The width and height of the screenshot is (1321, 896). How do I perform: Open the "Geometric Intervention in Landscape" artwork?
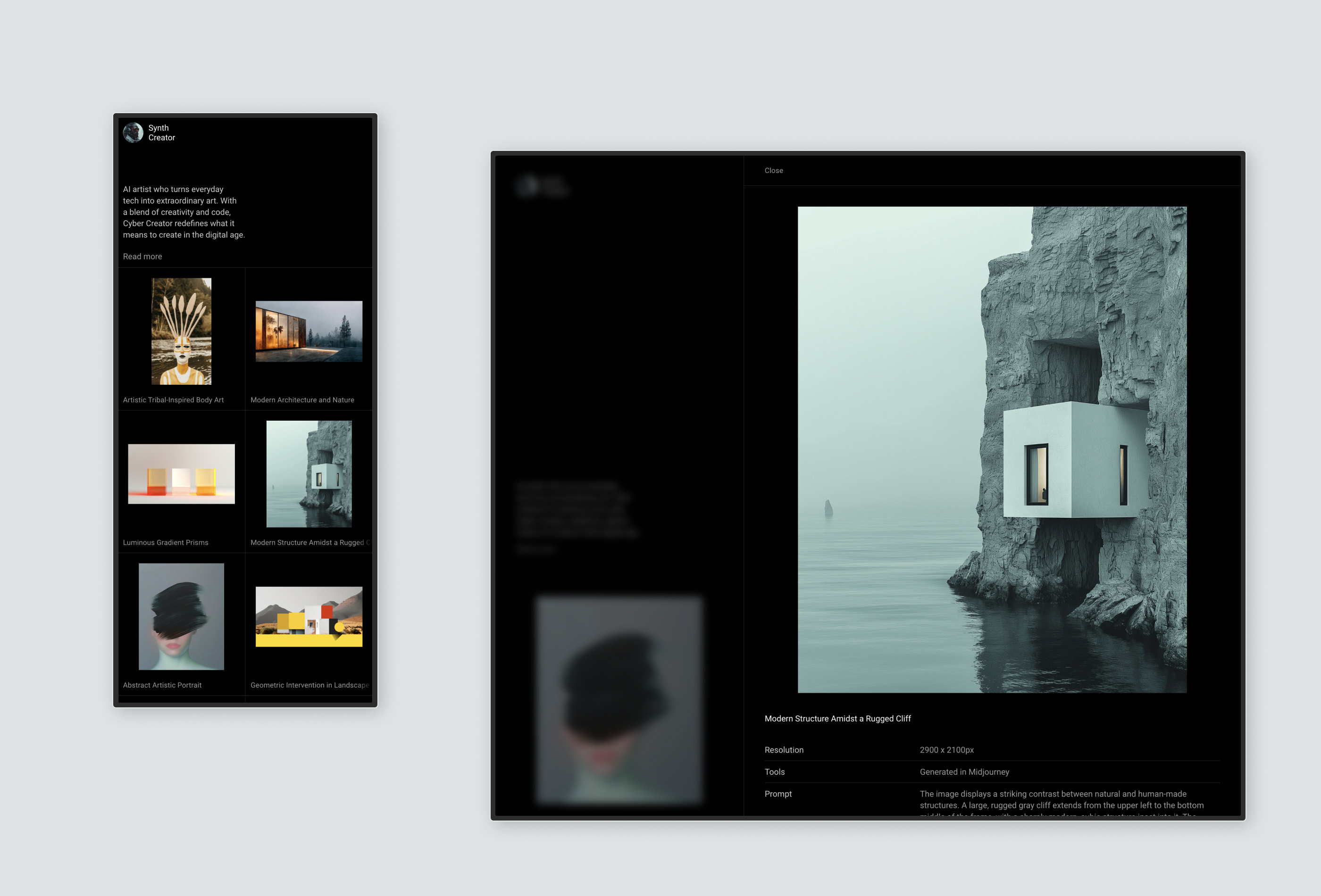point(309,616)
